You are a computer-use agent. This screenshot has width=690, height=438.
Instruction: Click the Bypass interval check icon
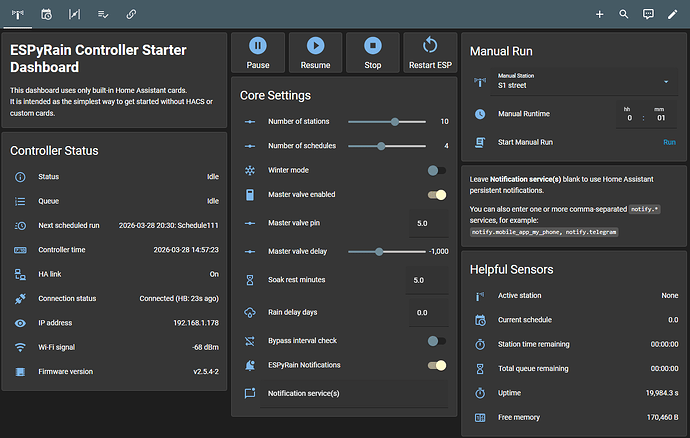[250, 341]
